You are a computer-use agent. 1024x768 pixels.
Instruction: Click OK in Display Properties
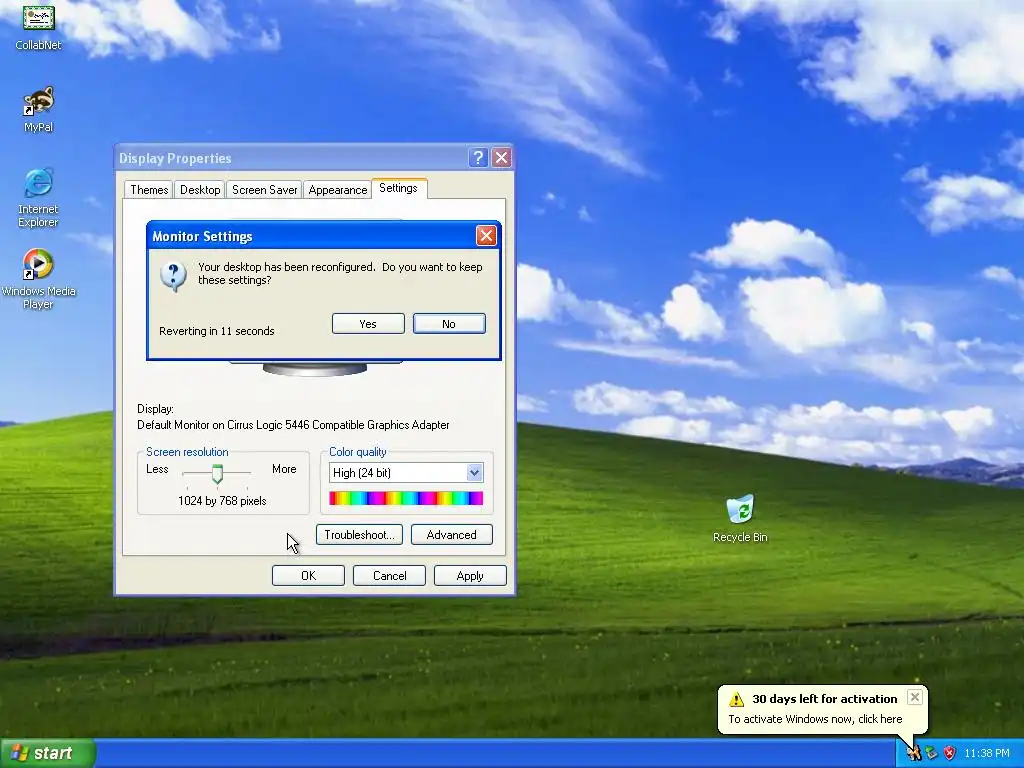pyautogui.click(x=308, y=575)
